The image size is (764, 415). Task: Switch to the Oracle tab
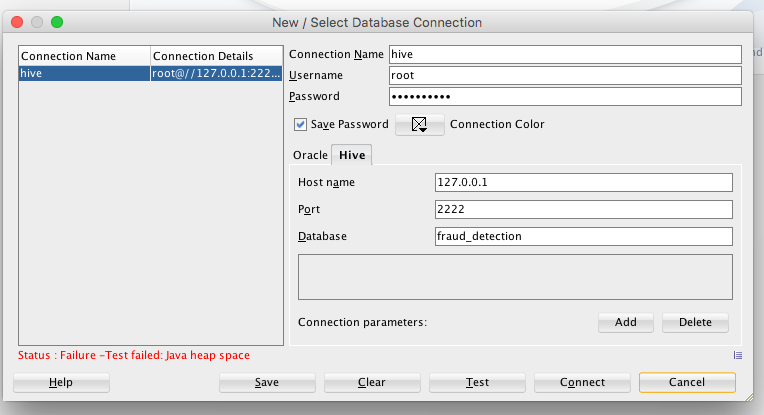(310, 155)
